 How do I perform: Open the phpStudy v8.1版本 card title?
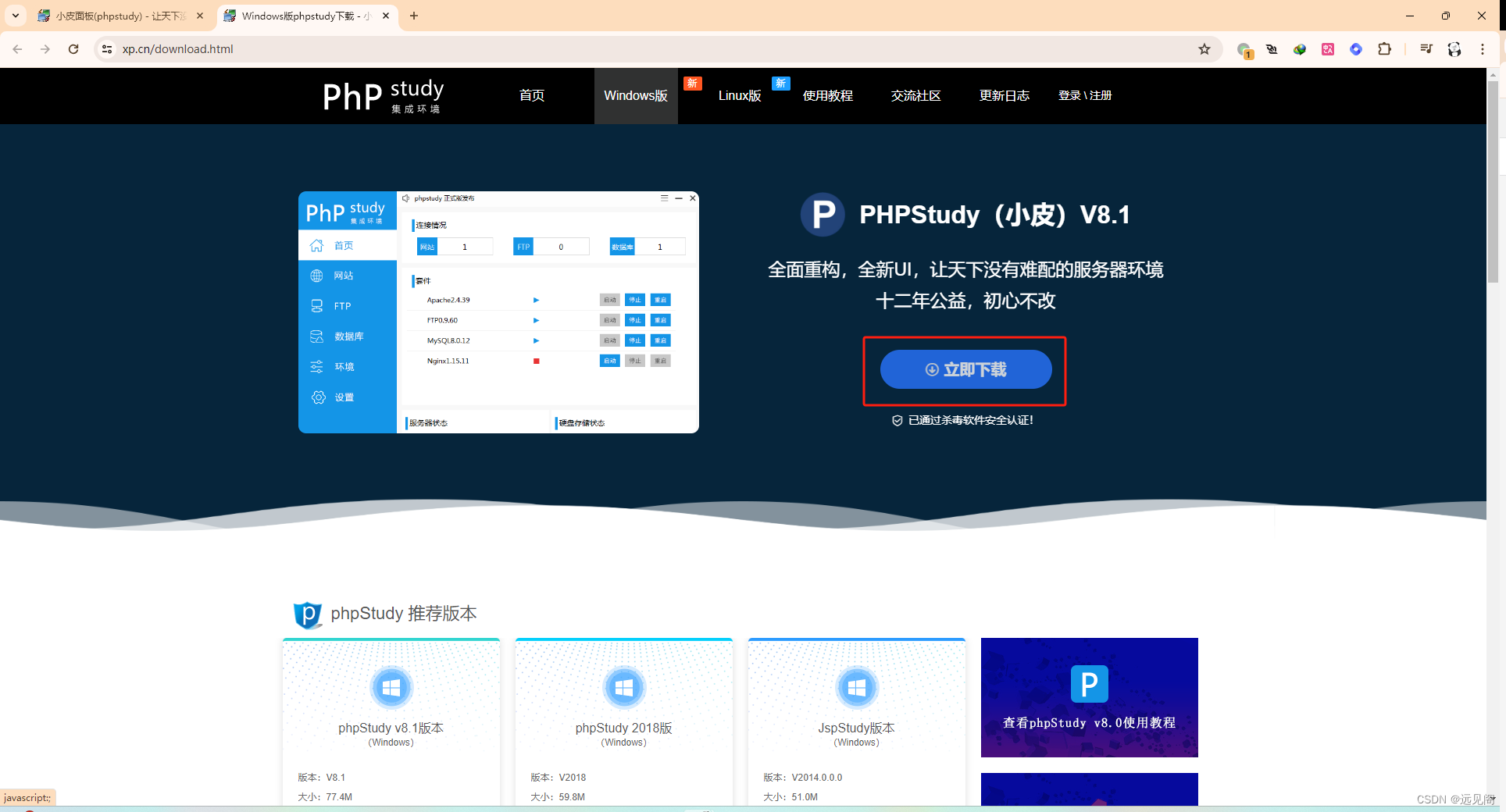click(x=391, y=728)
